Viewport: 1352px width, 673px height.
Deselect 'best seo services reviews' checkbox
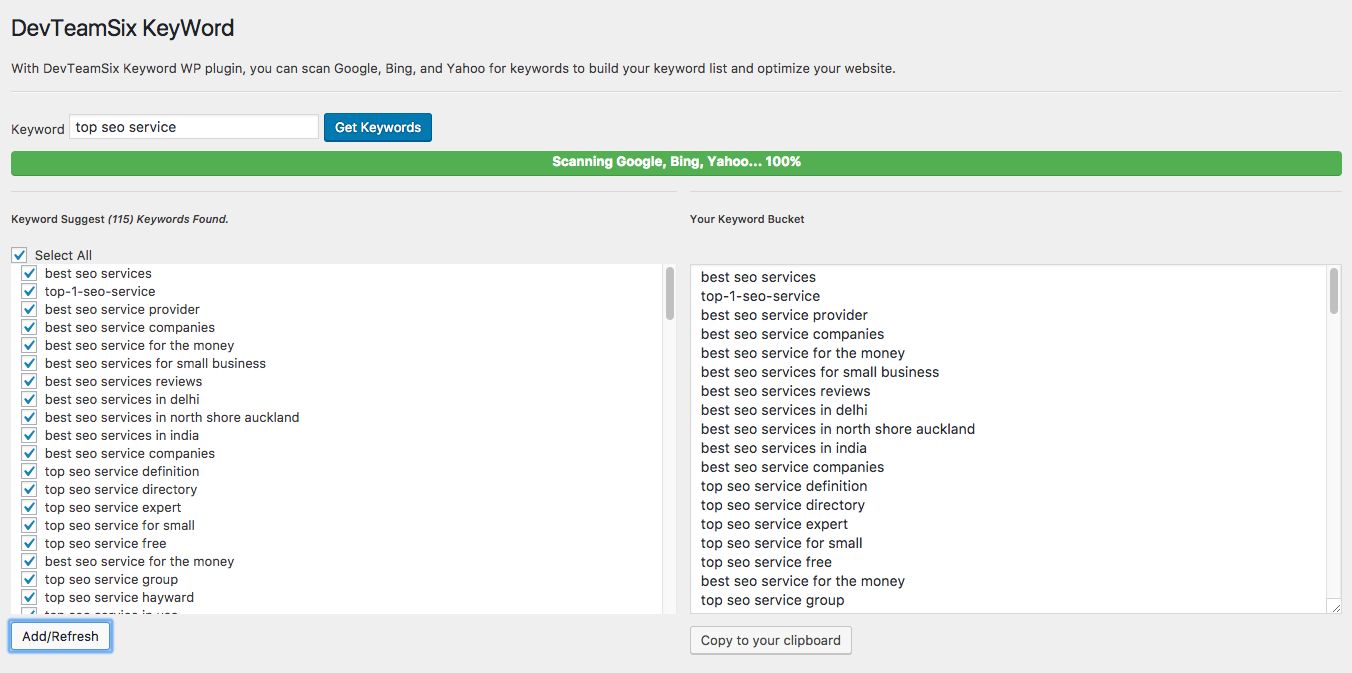[29, 381]
